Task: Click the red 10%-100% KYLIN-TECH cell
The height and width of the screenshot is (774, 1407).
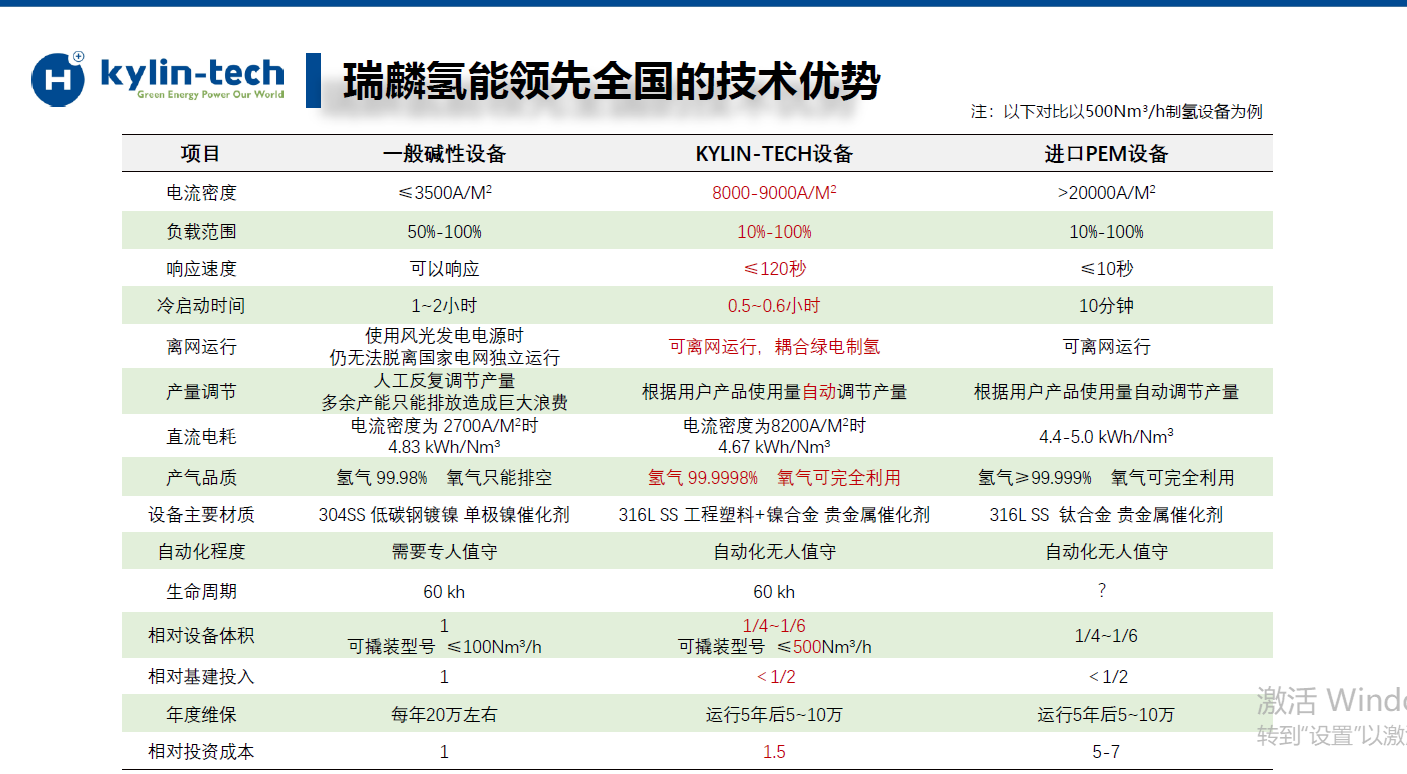Action: coord(774,231)
